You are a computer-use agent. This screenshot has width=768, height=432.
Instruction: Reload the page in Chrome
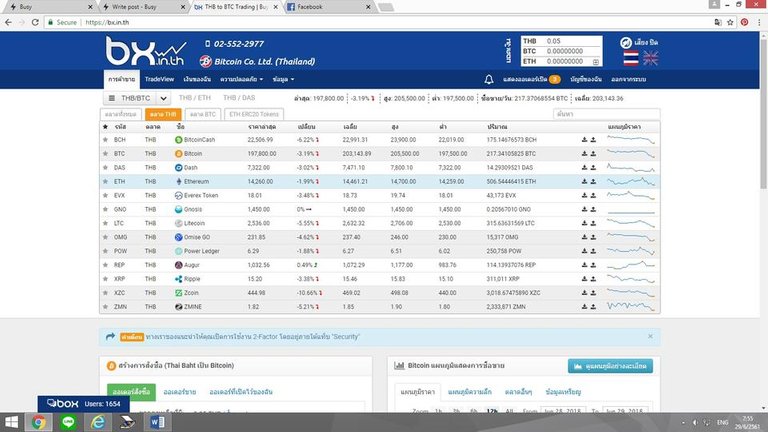pyautogui.click(x=35, y=22)
